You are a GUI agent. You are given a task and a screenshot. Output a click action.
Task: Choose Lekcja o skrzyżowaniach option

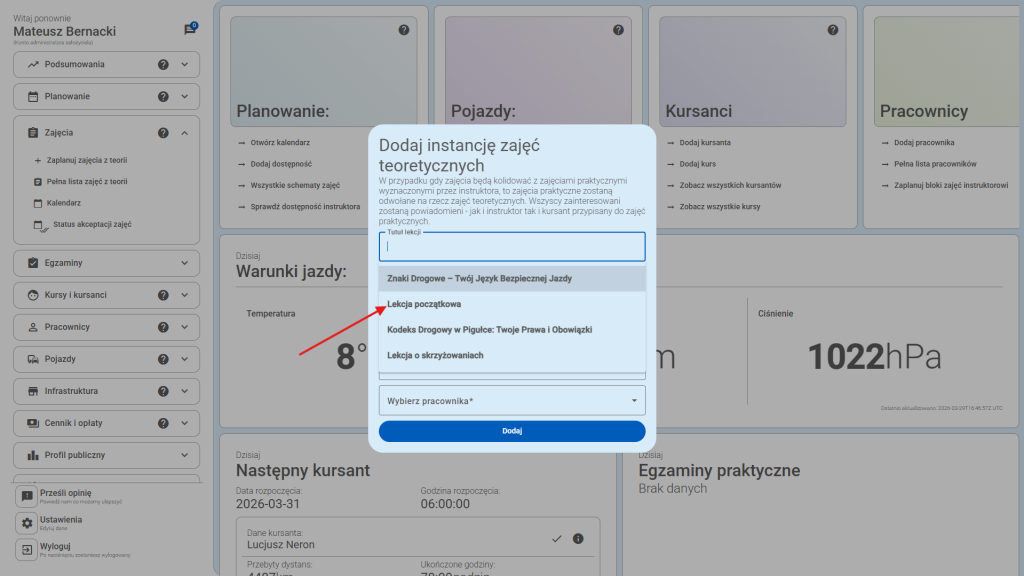tap(435, 355)
